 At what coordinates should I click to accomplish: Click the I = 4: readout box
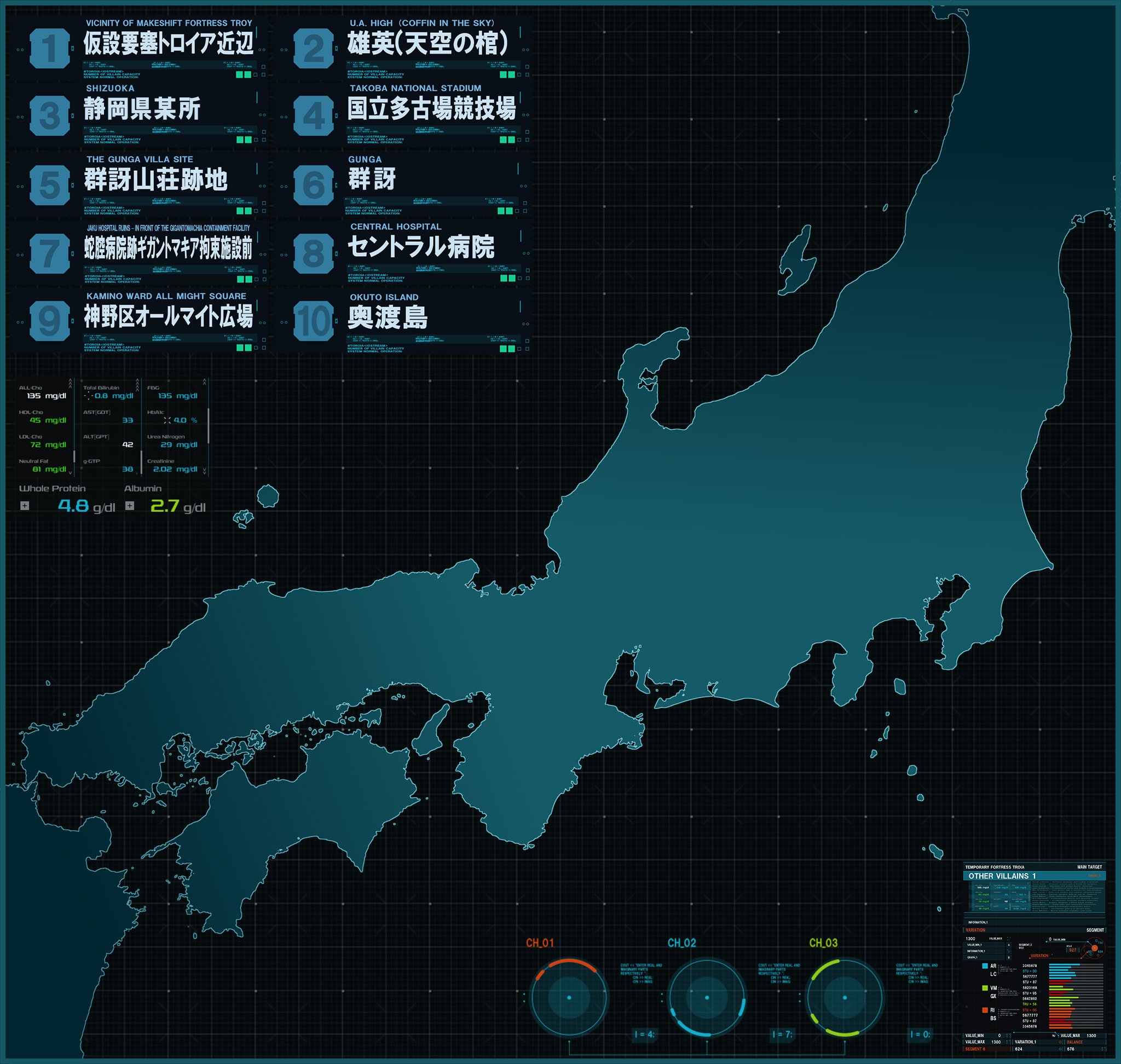point(644,1034)
